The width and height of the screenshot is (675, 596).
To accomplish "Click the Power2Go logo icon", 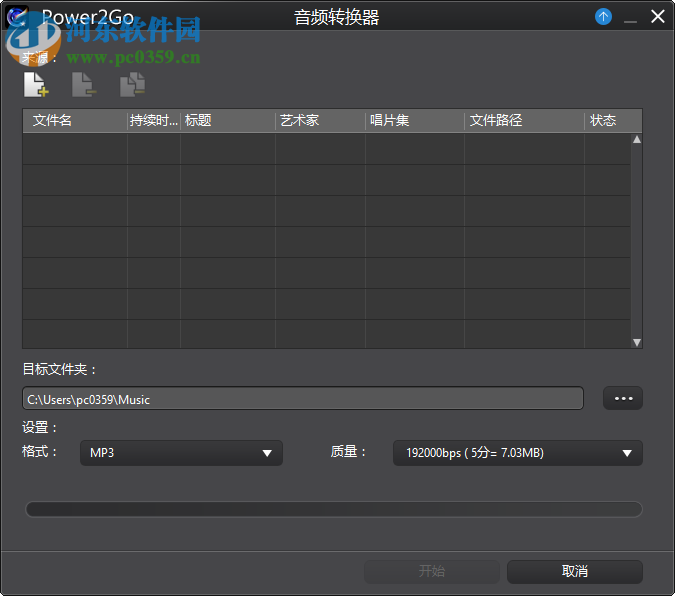I will pyautogui.click(x=17, y=16).
